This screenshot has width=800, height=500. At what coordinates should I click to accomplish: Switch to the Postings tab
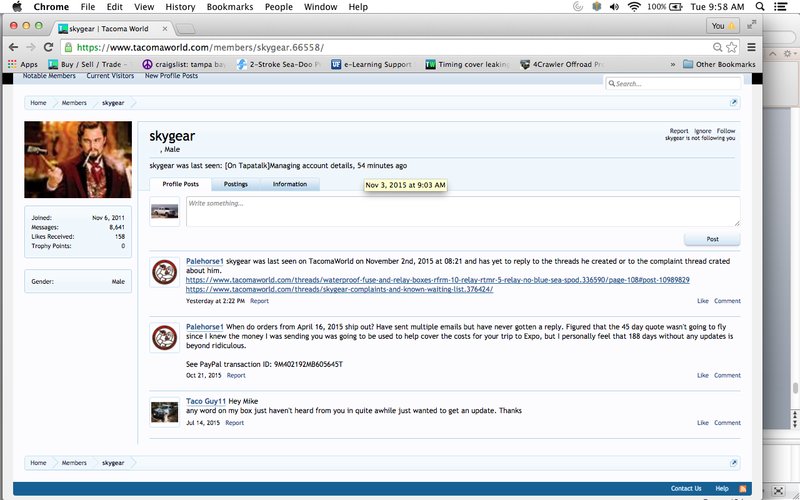tap(236, 184)
